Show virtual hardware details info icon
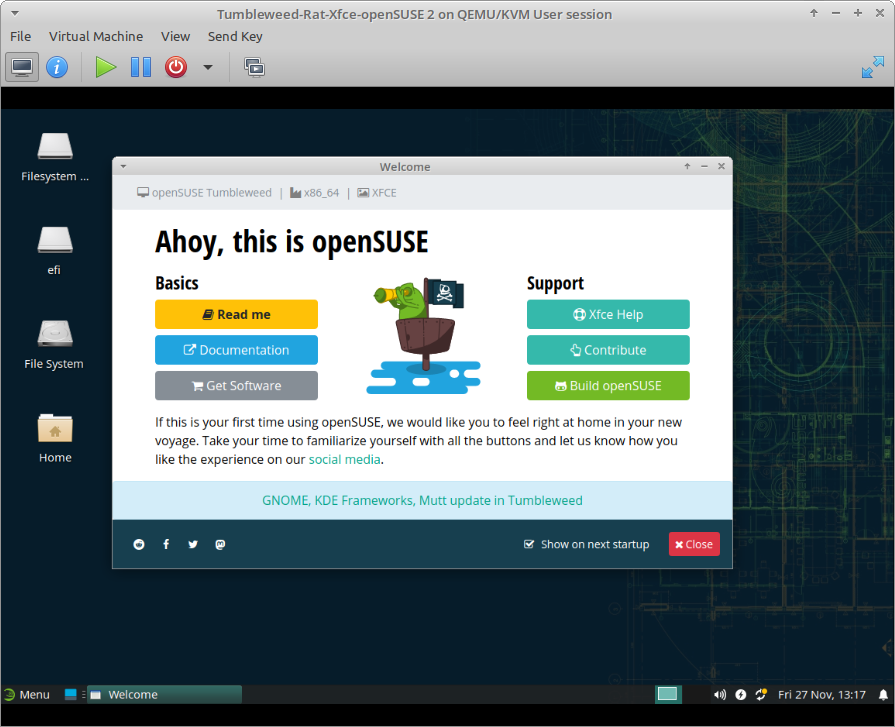This screenshot has height=727, width=895. coord(57,67)
